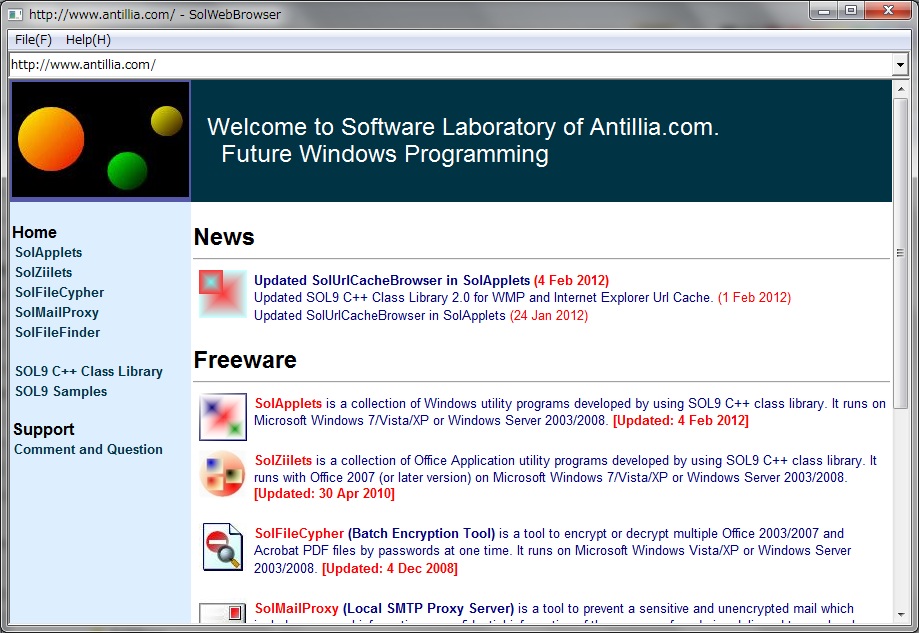Click the '[Updated: 30 Apr 2010]' text
The width and height of the screenshot is (919, 633).
[x=324, y=494]
